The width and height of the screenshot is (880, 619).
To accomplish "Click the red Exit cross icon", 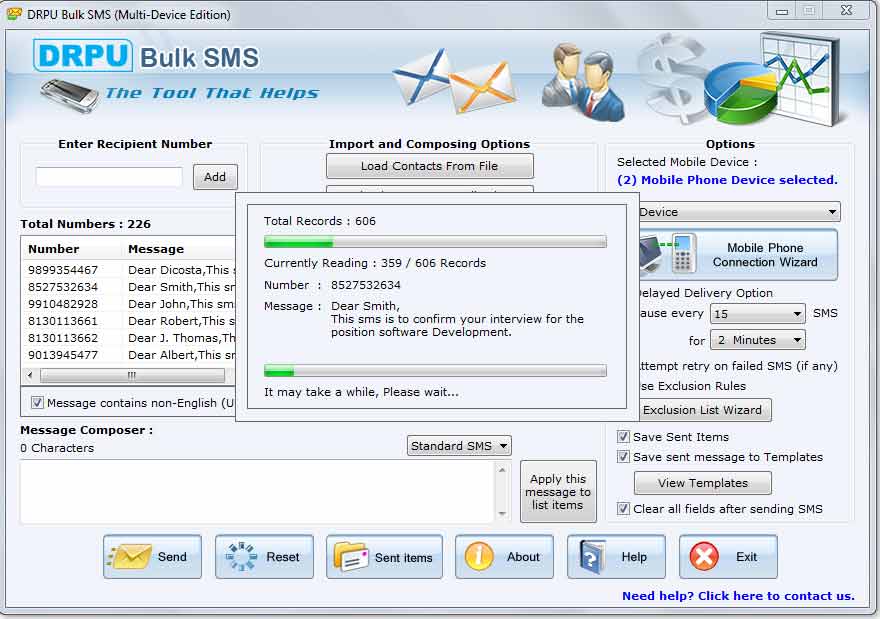I will pyautogui.click(x=704, y=557).
